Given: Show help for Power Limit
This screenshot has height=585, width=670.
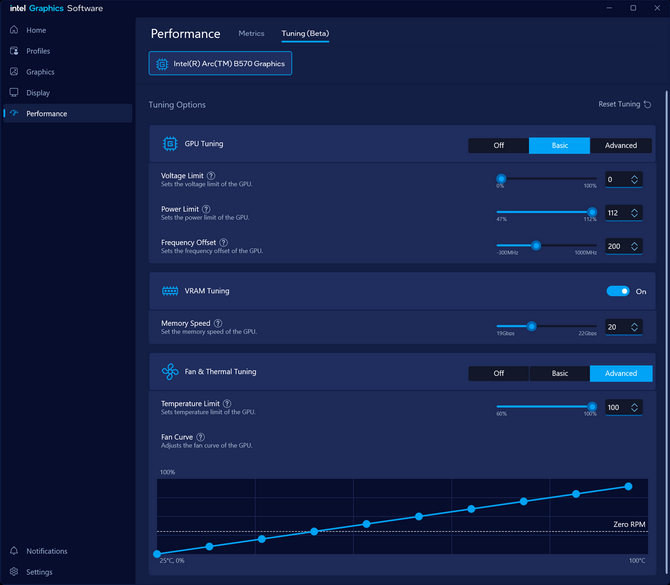Looking at the screenshot, I should [206, 209].
